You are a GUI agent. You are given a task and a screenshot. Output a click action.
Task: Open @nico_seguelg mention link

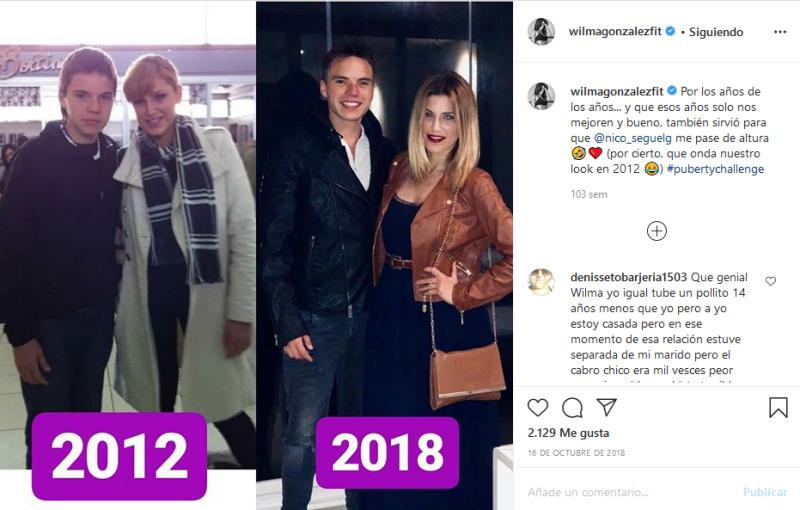(633, 138)
